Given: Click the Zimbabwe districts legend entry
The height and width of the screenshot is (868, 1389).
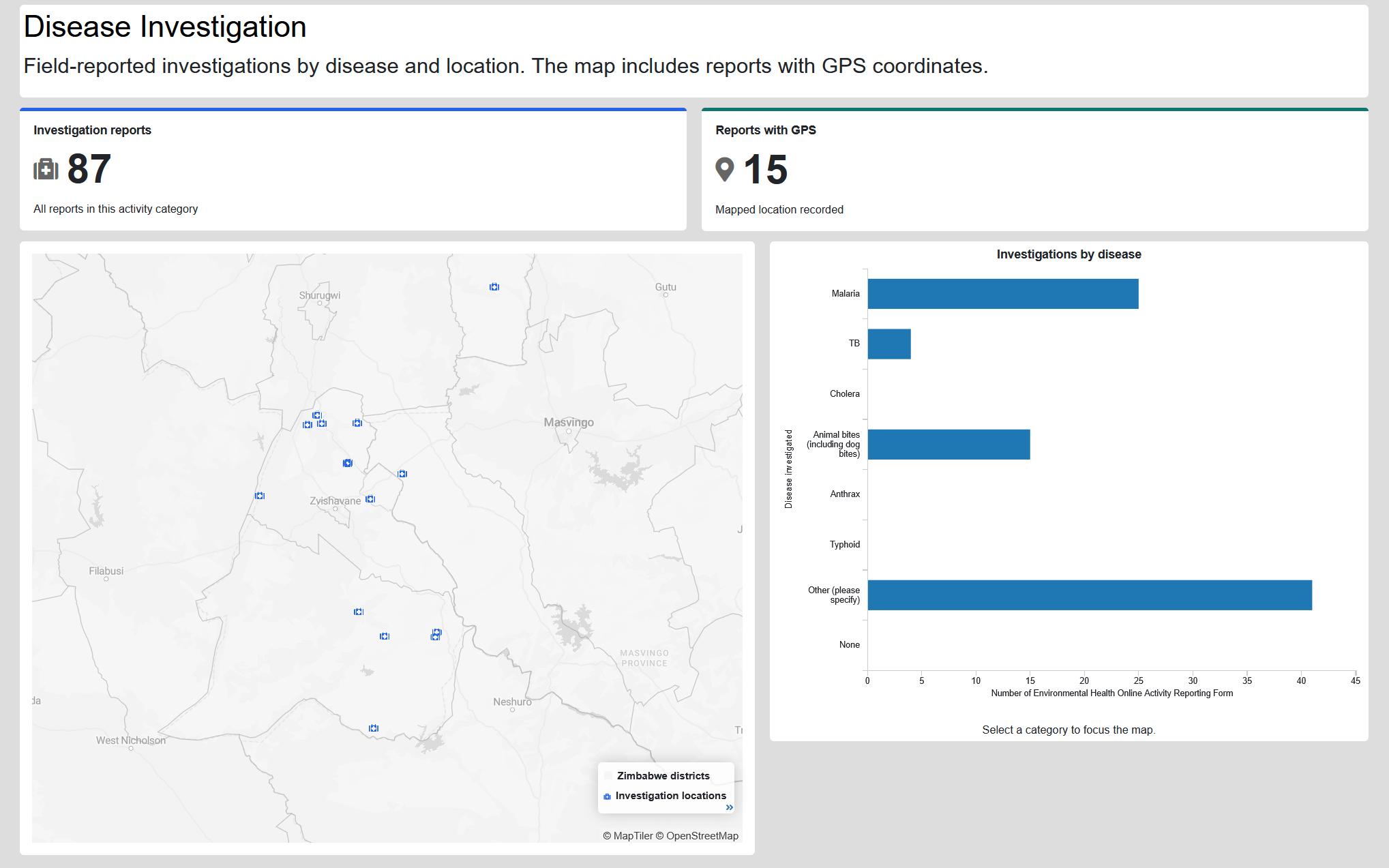Looking at the screenshot, I should coord(657,776).
